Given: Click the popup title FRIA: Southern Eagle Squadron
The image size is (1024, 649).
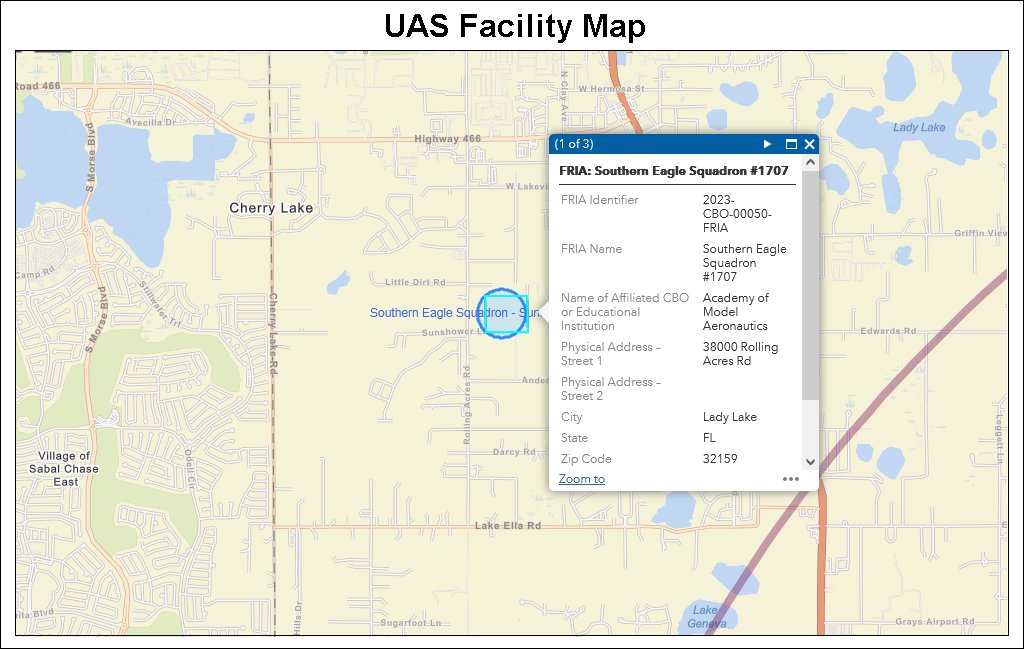Looking at the screenshot, I should 673,171.
